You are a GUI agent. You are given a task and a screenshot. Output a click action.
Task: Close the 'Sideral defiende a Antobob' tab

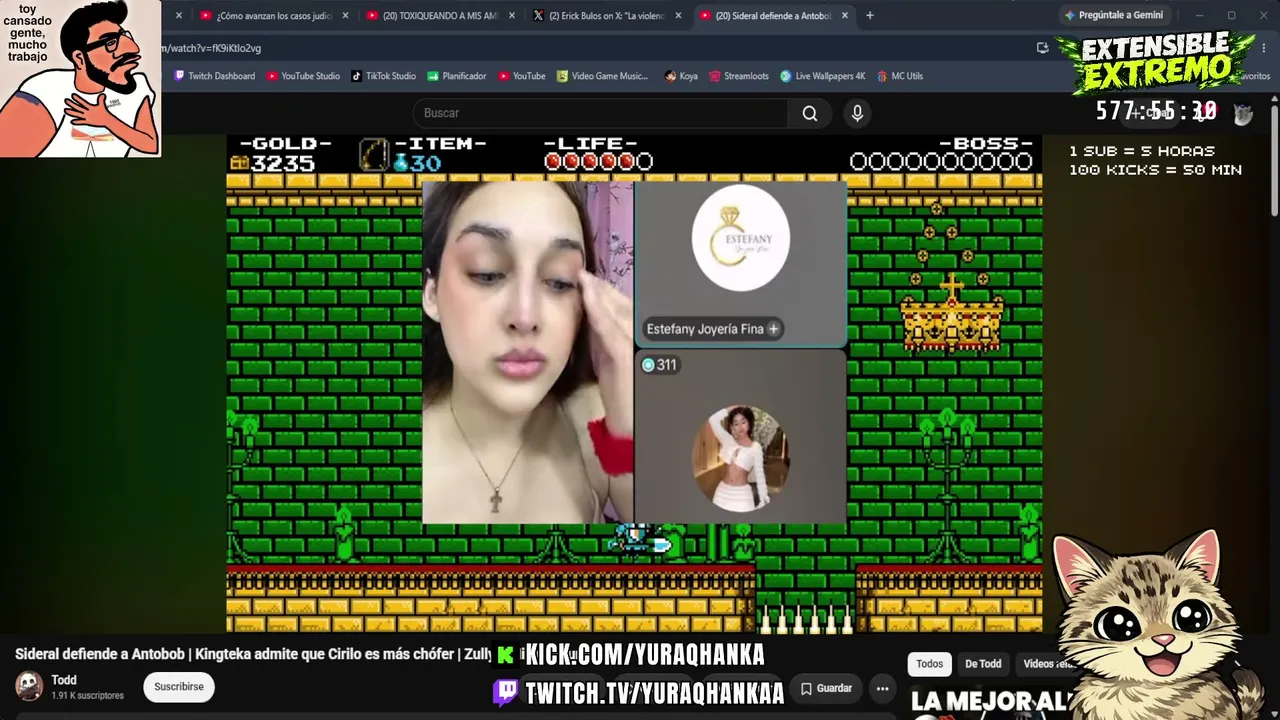[x=845, y=16]
